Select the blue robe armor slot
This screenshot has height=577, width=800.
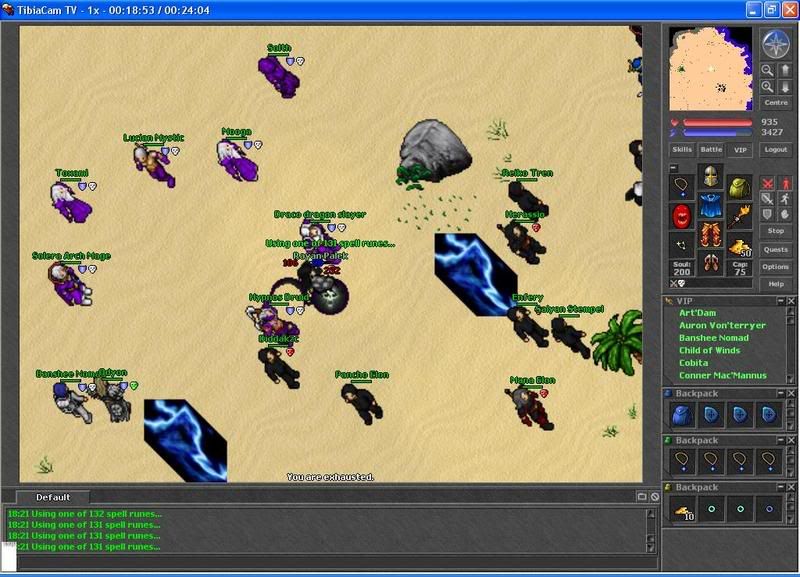tap(711, 205)
